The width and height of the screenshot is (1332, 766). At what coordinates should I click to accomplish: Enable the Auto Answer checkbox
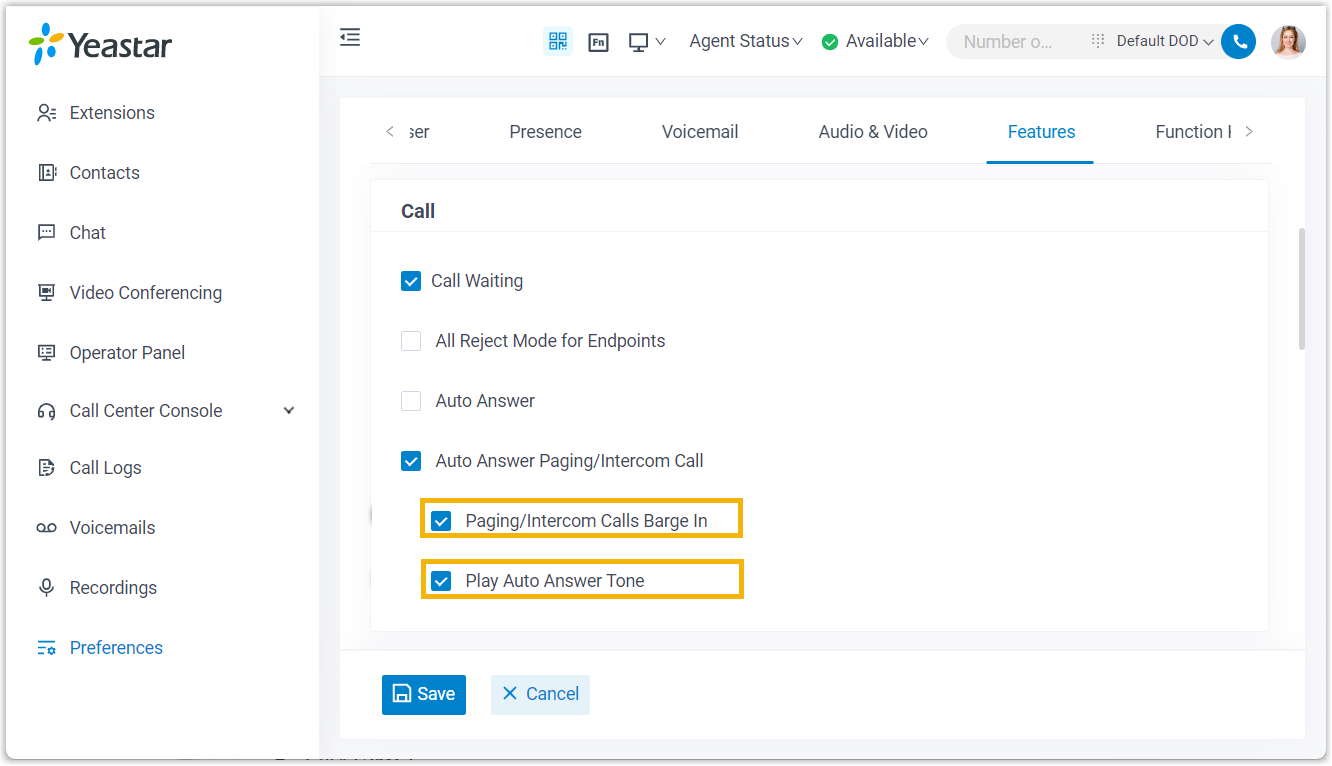click(411, 401)
